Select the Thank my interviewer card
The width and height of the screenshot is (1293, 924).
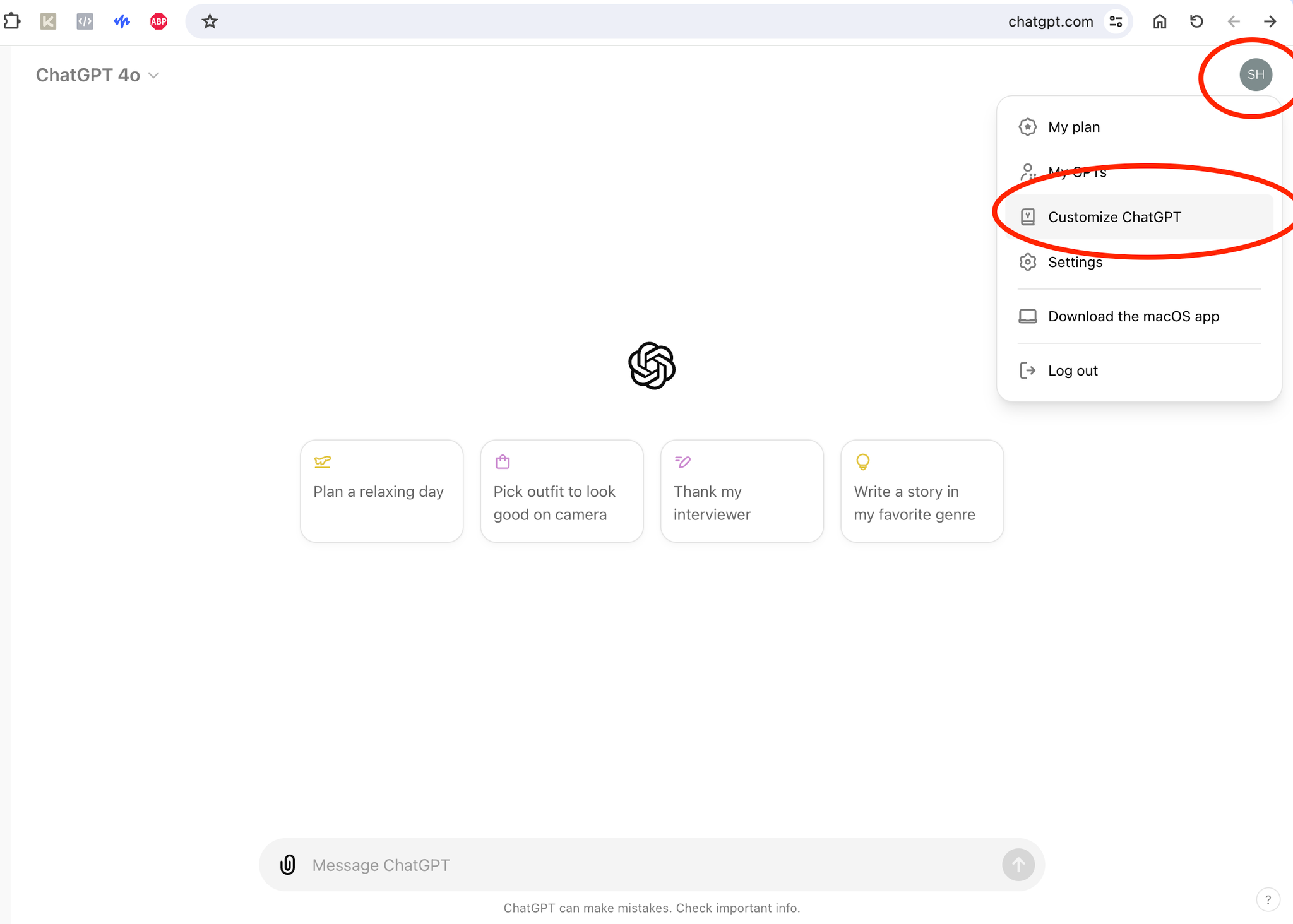point(742,491)
